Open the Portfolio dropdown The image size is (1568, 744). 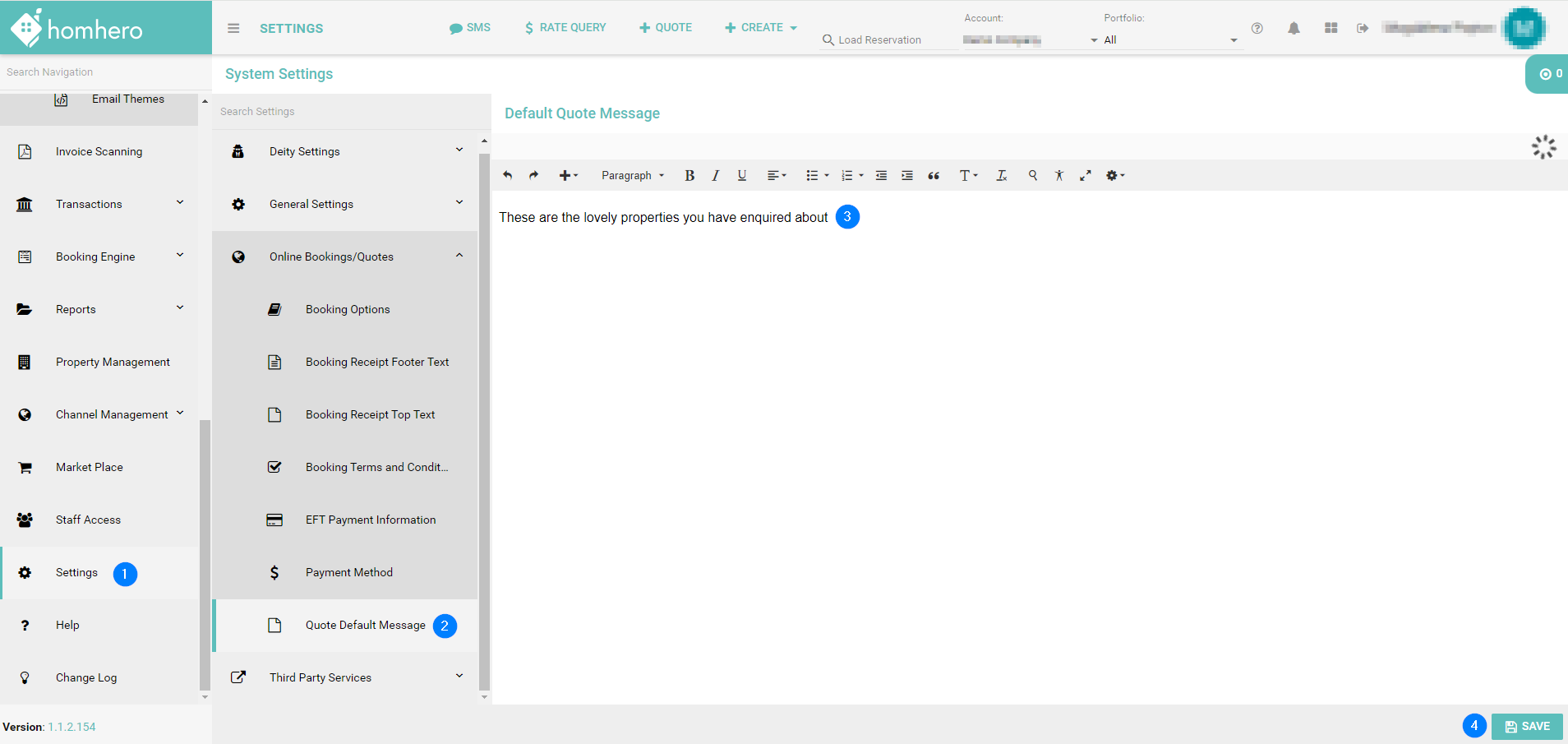point(1169,40)
